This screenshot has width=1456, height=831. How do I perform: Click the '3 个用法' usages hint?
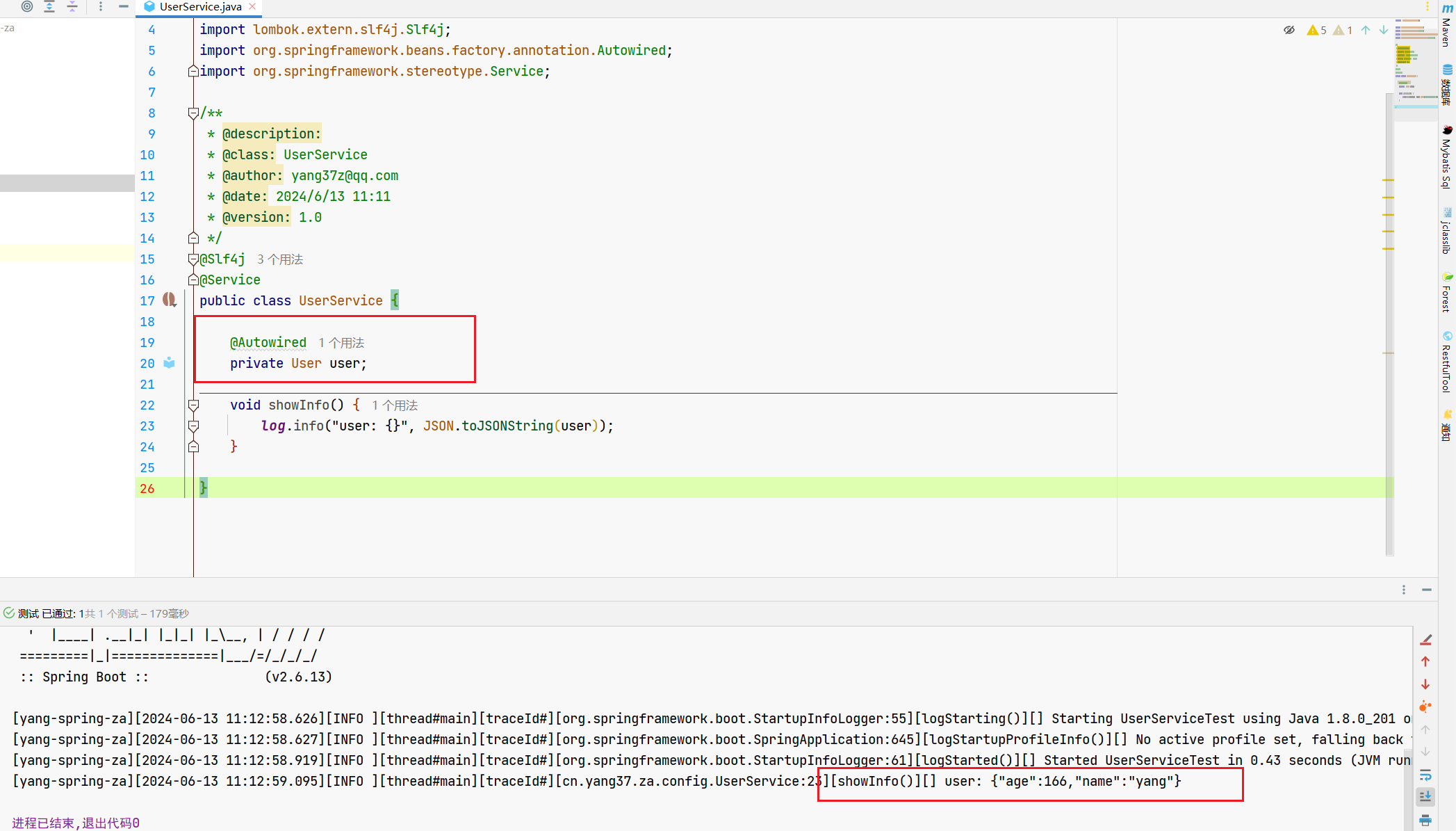point(280,259)
